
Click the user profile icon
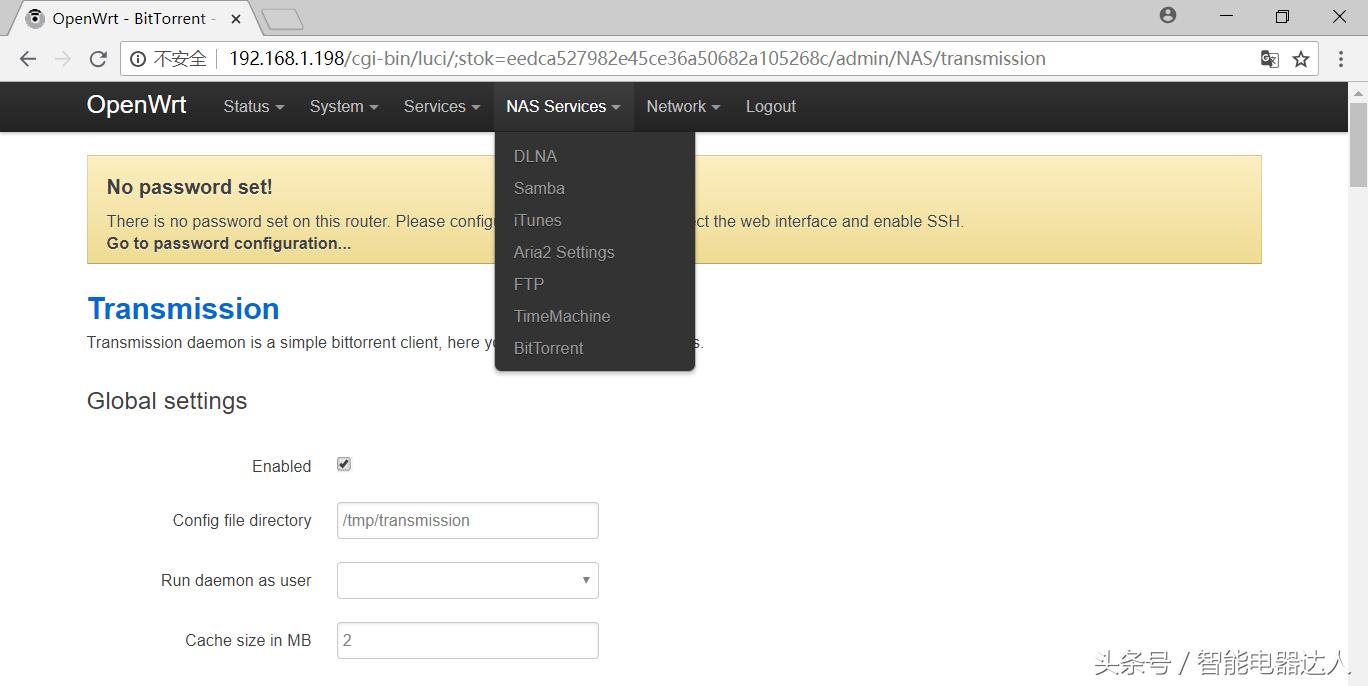click(x=1168, y=16)
